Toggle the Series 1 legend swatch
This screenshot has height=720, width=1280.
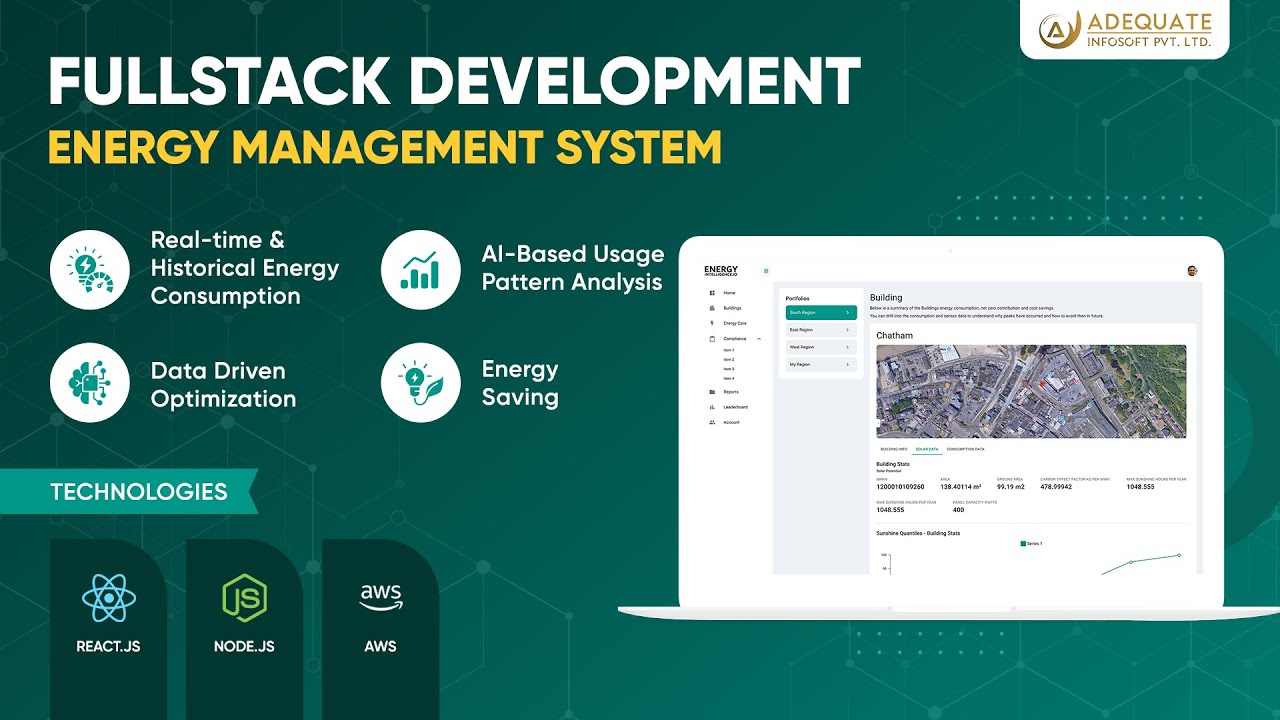[x=1023, y=544]
